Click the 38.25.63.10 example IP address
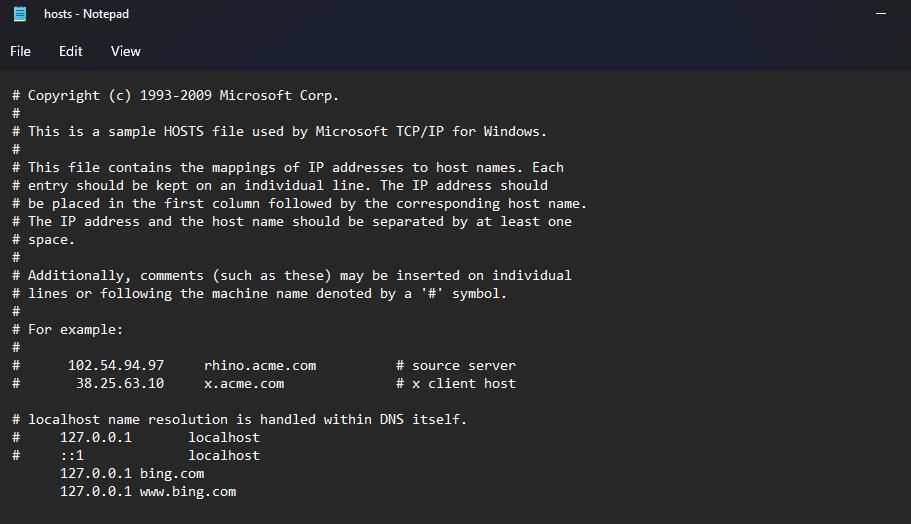 pos(120,384)
